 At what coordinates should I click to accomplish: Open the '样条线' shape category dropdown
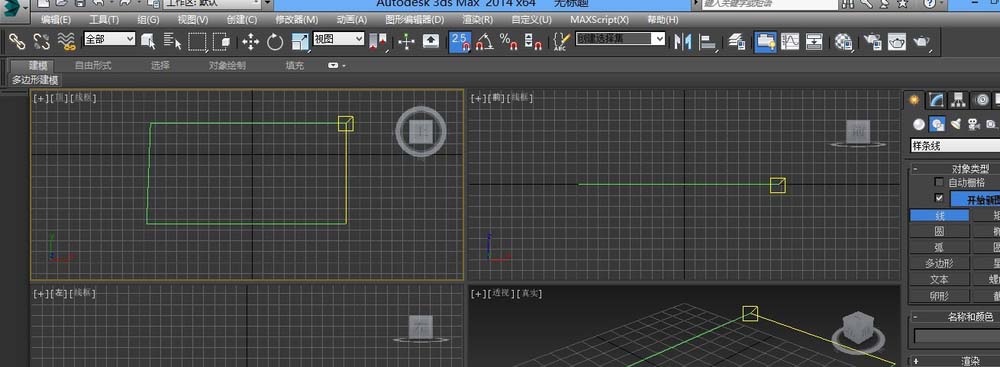coord(955,146)
